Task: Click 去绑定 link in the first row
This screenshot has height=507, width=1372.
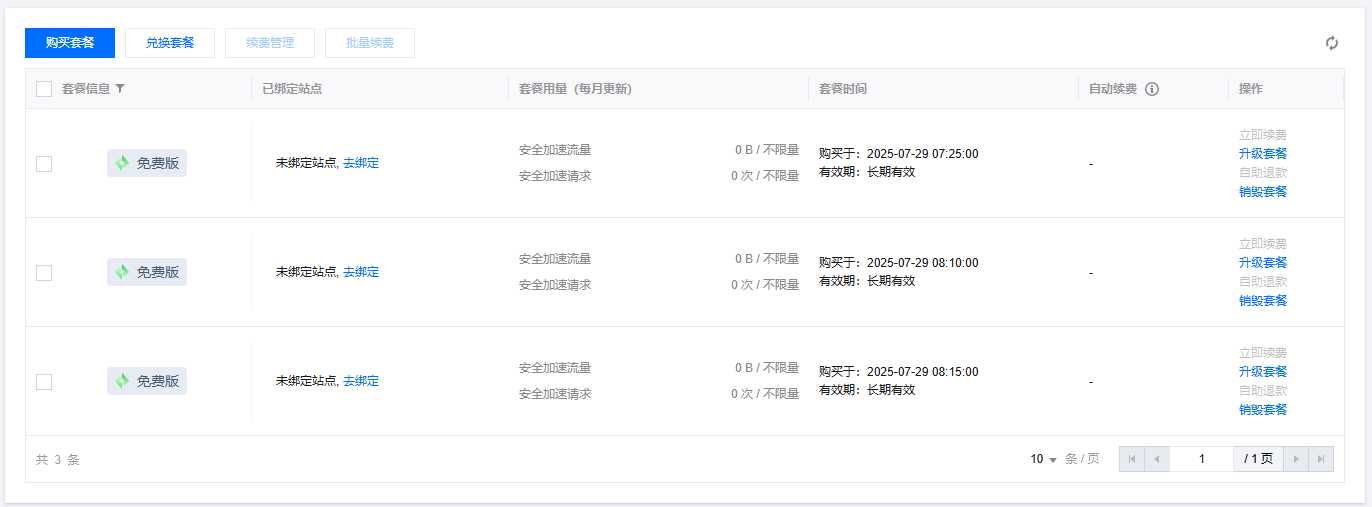Action: pos(361,163)
